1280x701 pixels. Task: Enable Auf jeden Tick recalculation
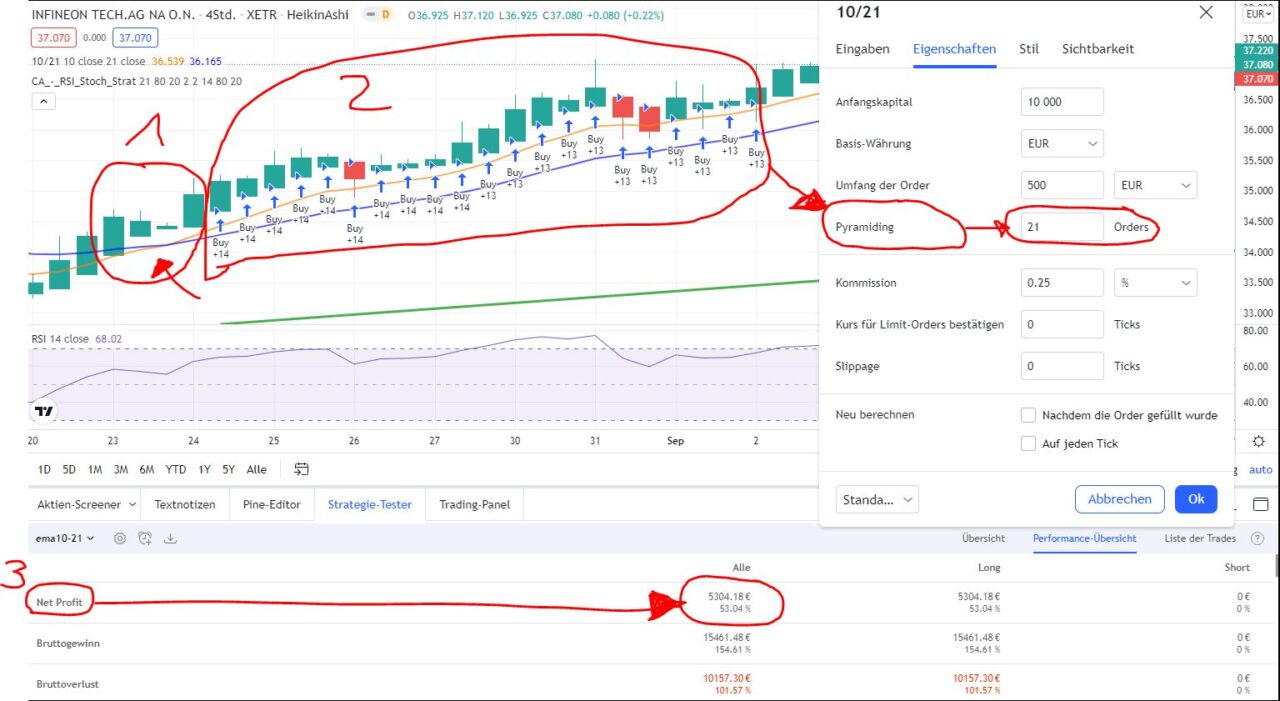(1028, 443)
